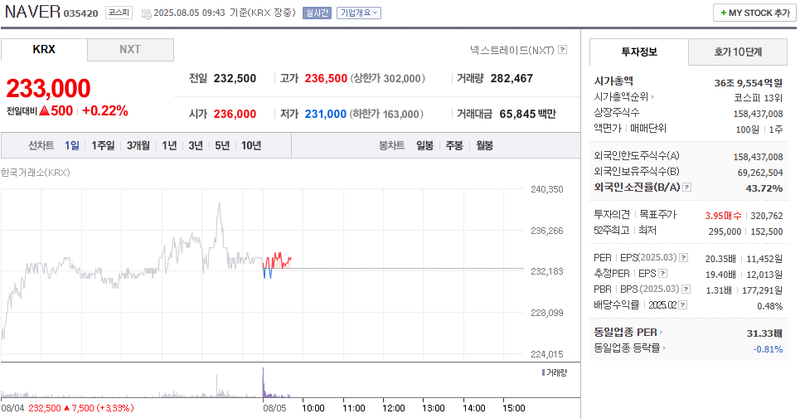
Task: Click the 43.72% foreign ownership value
Action: [764, 188]
